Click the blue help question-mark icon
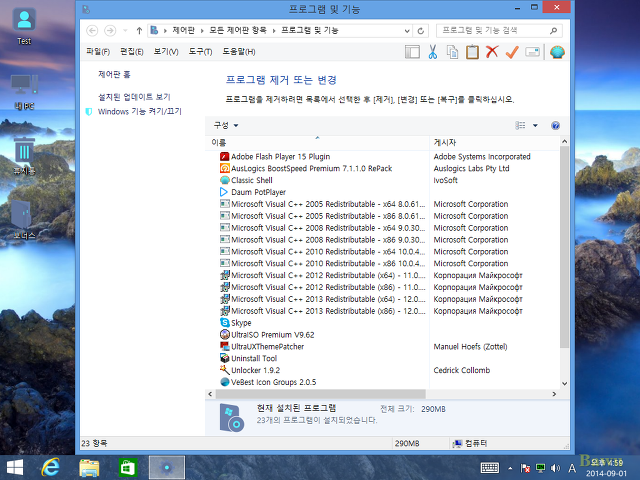Screen dimensions: 640x480 [555, 125]
